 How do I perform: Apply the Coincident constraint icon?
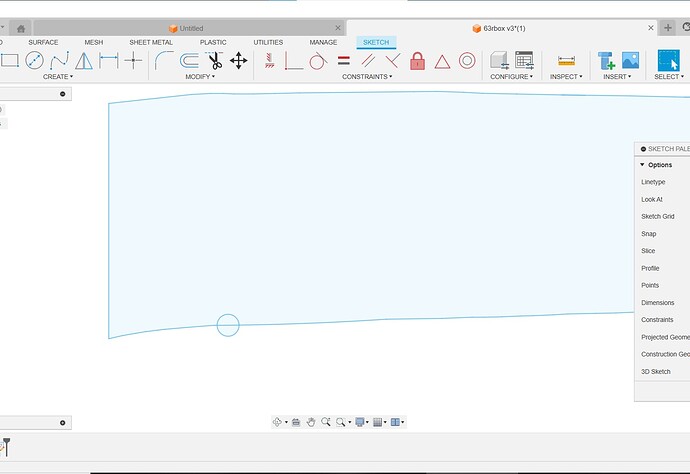tap(293, 61)
